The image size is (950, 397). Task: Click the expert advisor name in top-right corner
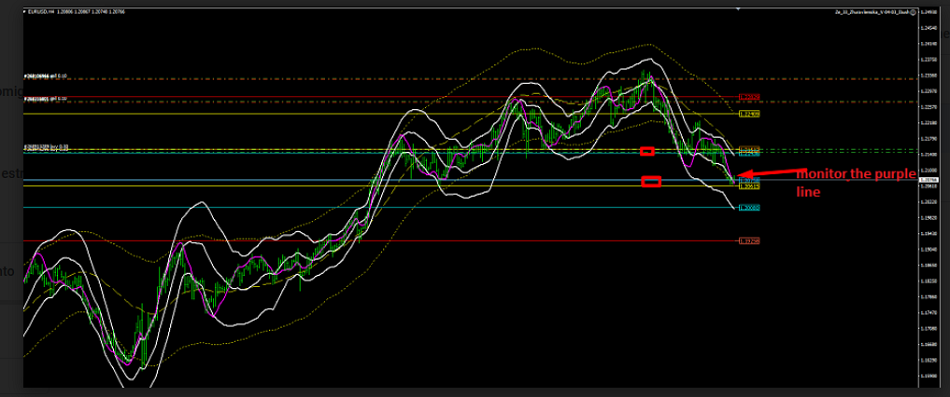(872, 12)
